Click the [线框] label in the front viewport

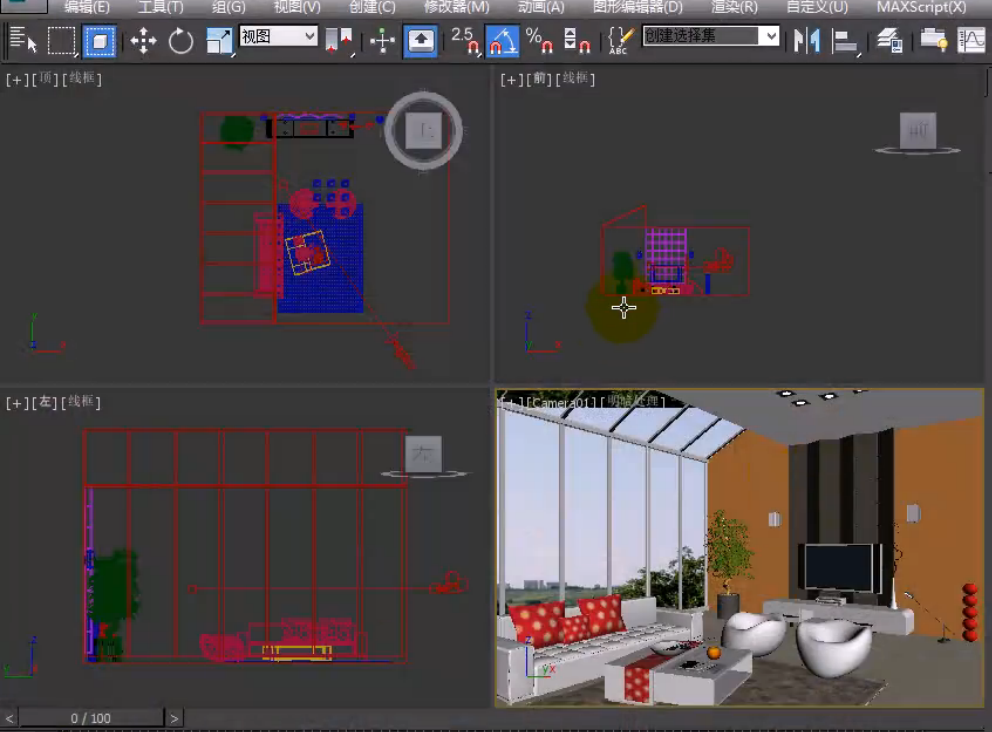pos(576,78)
